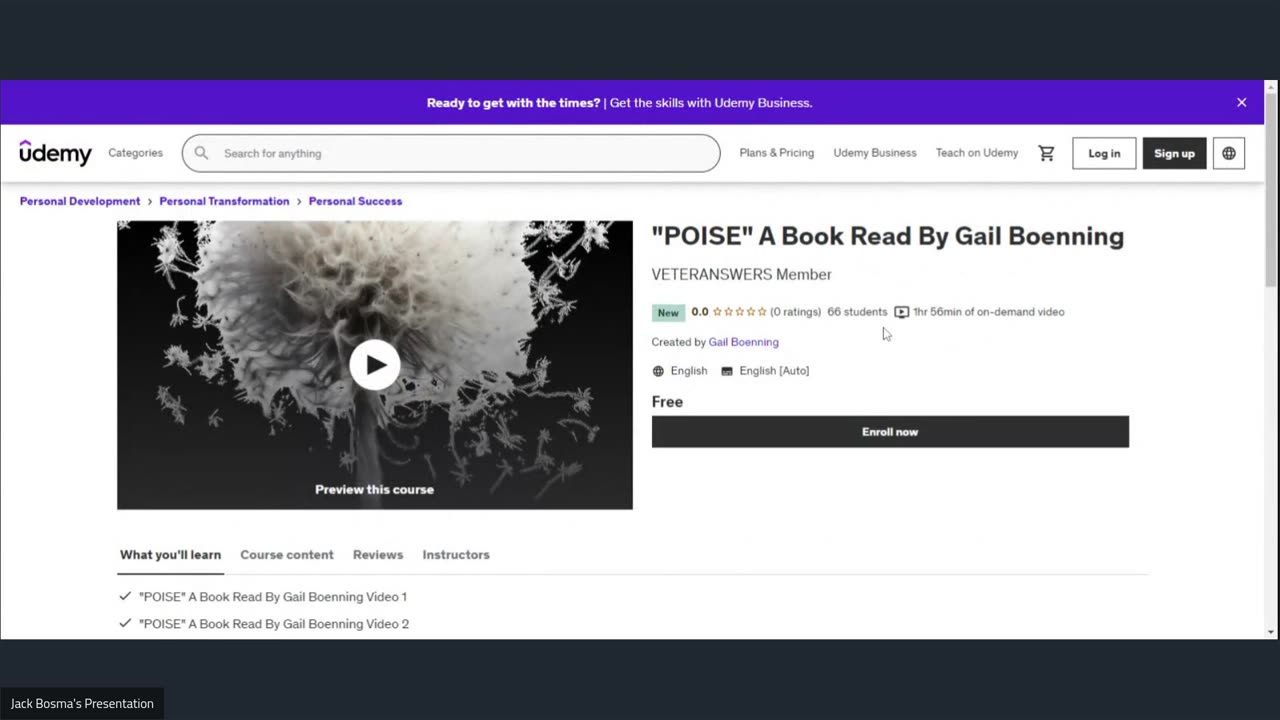Screen dimensions: 1280x720
Task: Open the shopping cart
Action: point(1046,153)
